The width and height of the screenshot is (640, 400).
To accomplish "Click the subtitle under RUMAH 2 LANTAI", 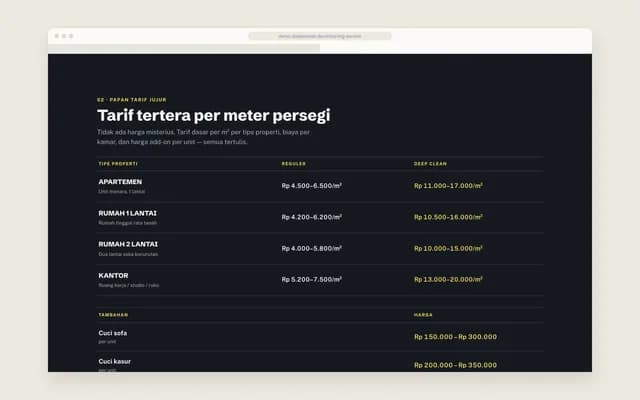I will click(128, 254).
